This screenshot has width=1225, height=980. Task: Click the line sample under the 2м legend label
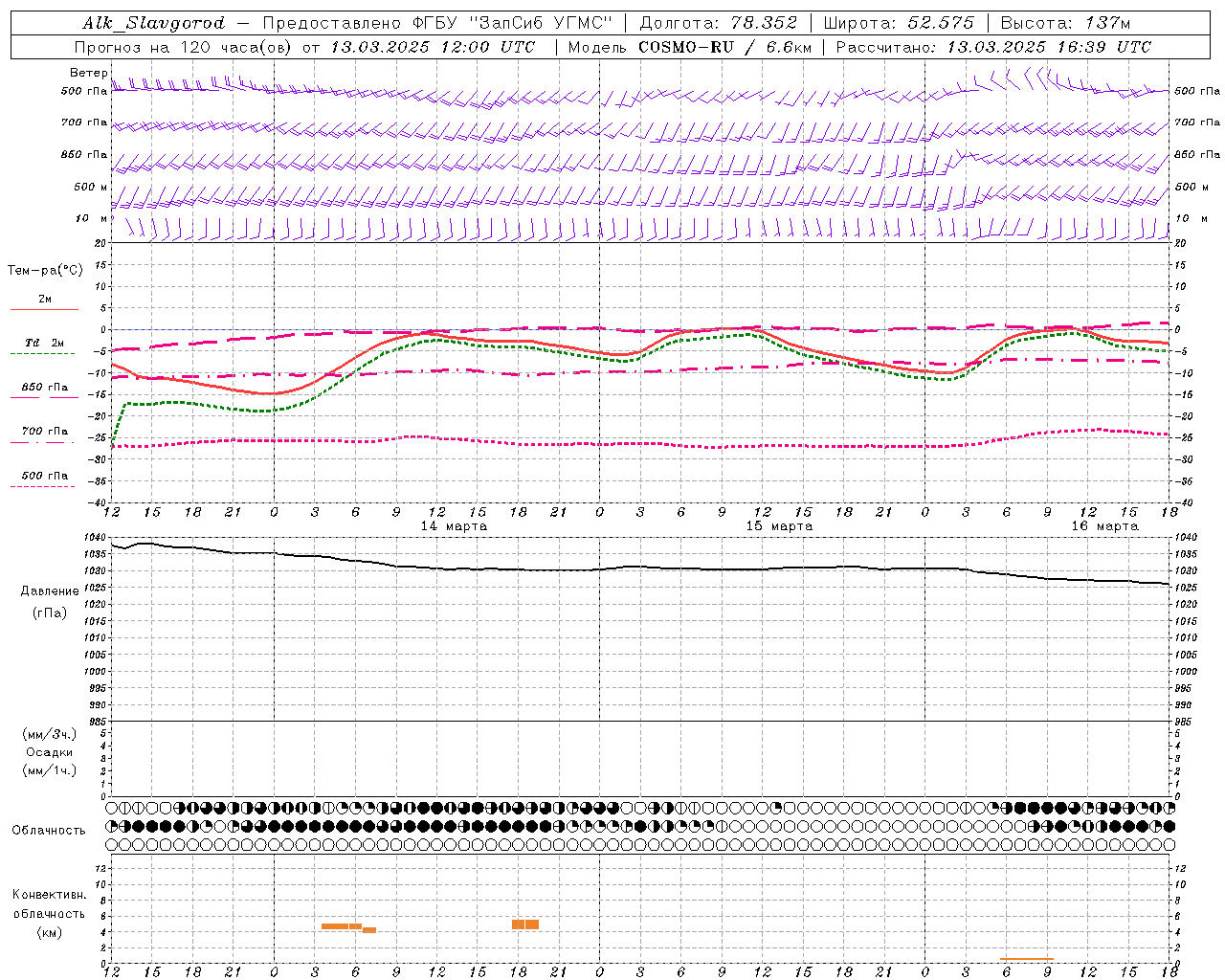44,309
